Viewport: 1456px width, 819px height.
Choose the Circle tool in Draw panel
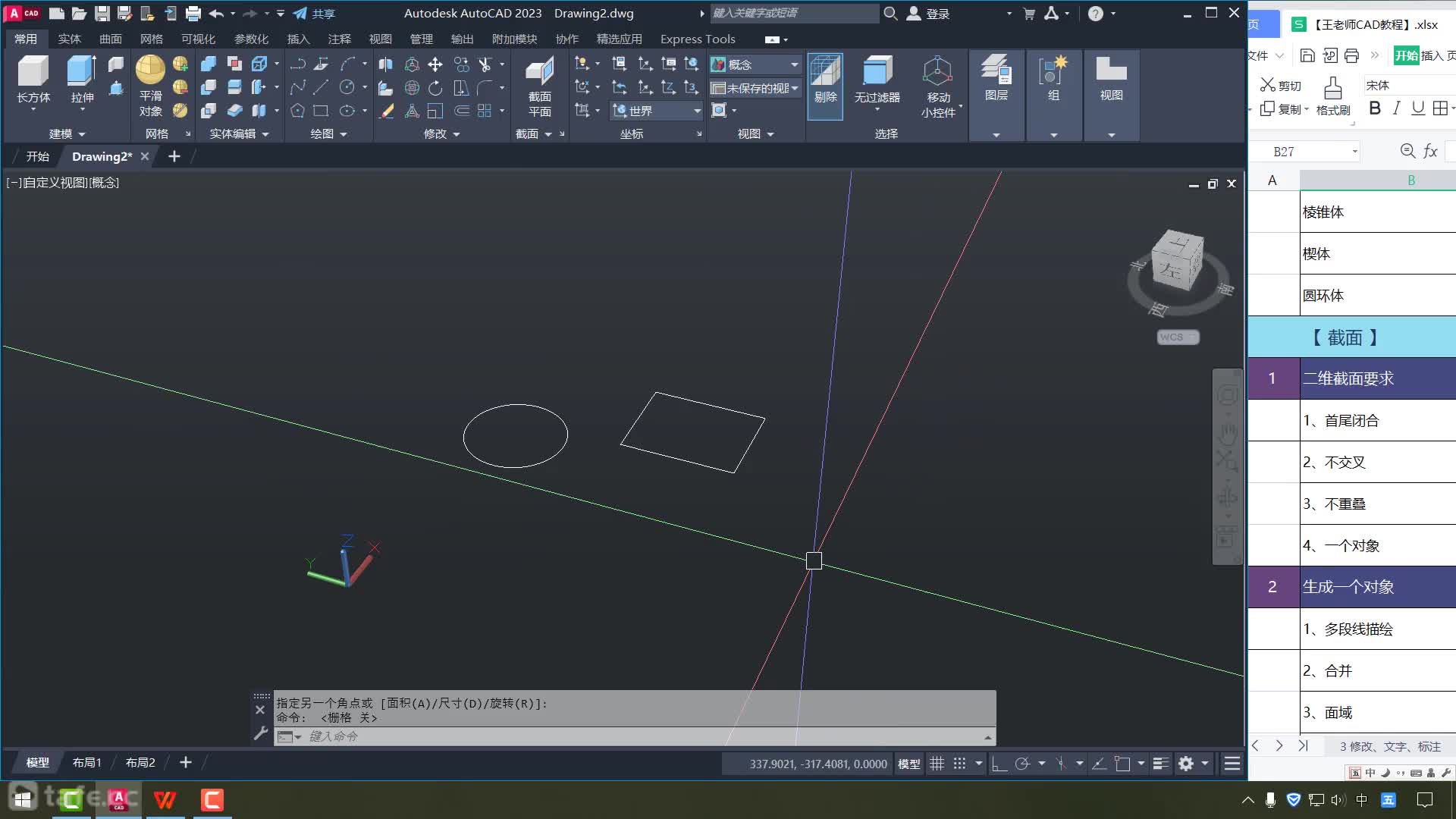pos(347,88)
